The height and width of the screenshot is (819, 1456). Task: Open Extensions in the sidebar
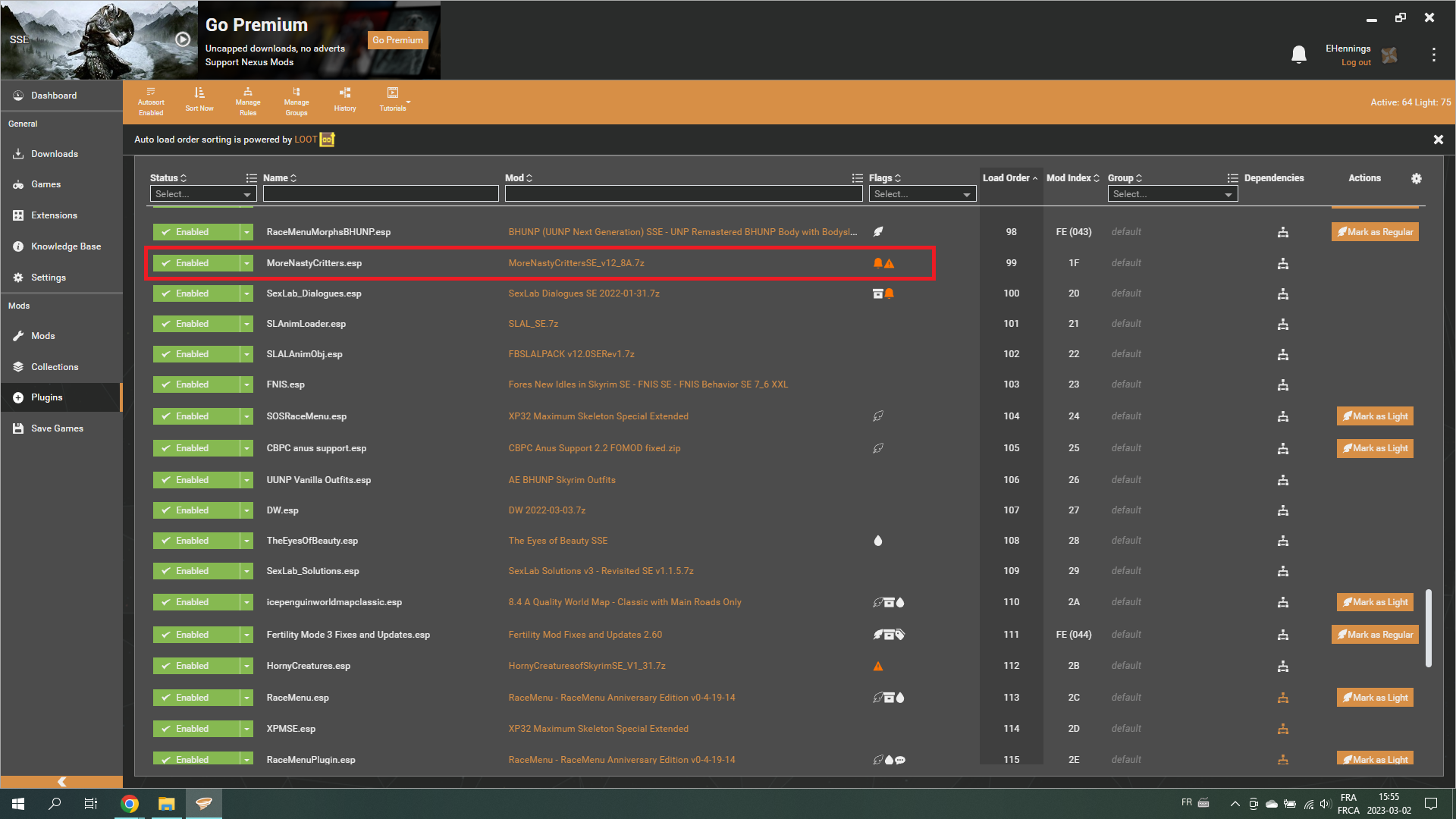click(x=61, y=215)
